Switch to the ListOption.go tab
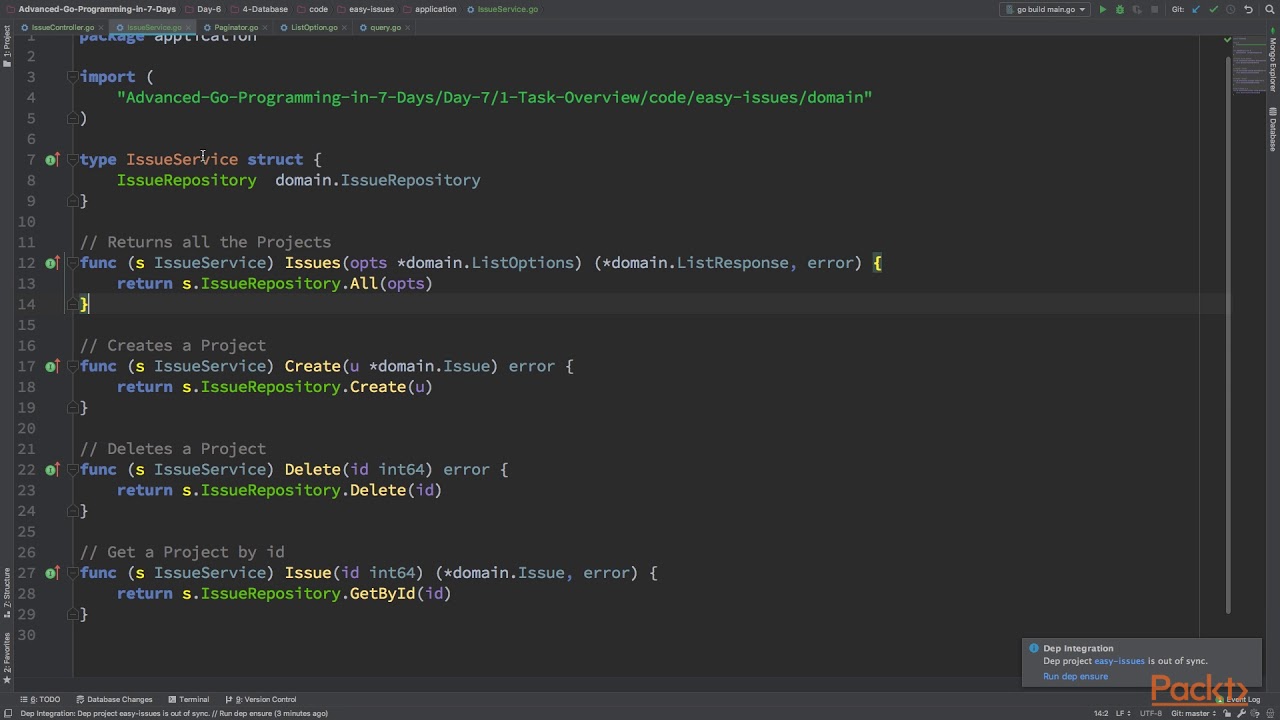 coord(313,27)
